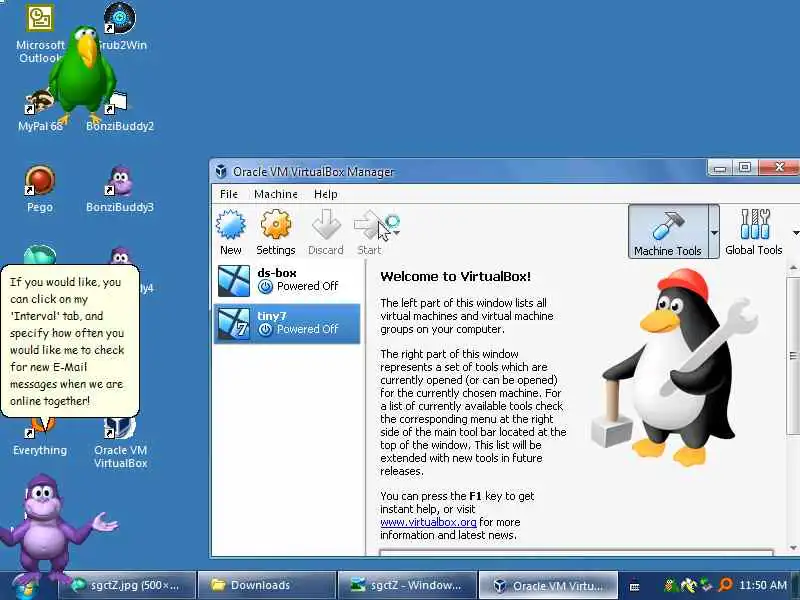The width and height of the screenshot is (800, 600).
Task: Open BonziBuddy3 desktop shortcut
Action: 120,189
